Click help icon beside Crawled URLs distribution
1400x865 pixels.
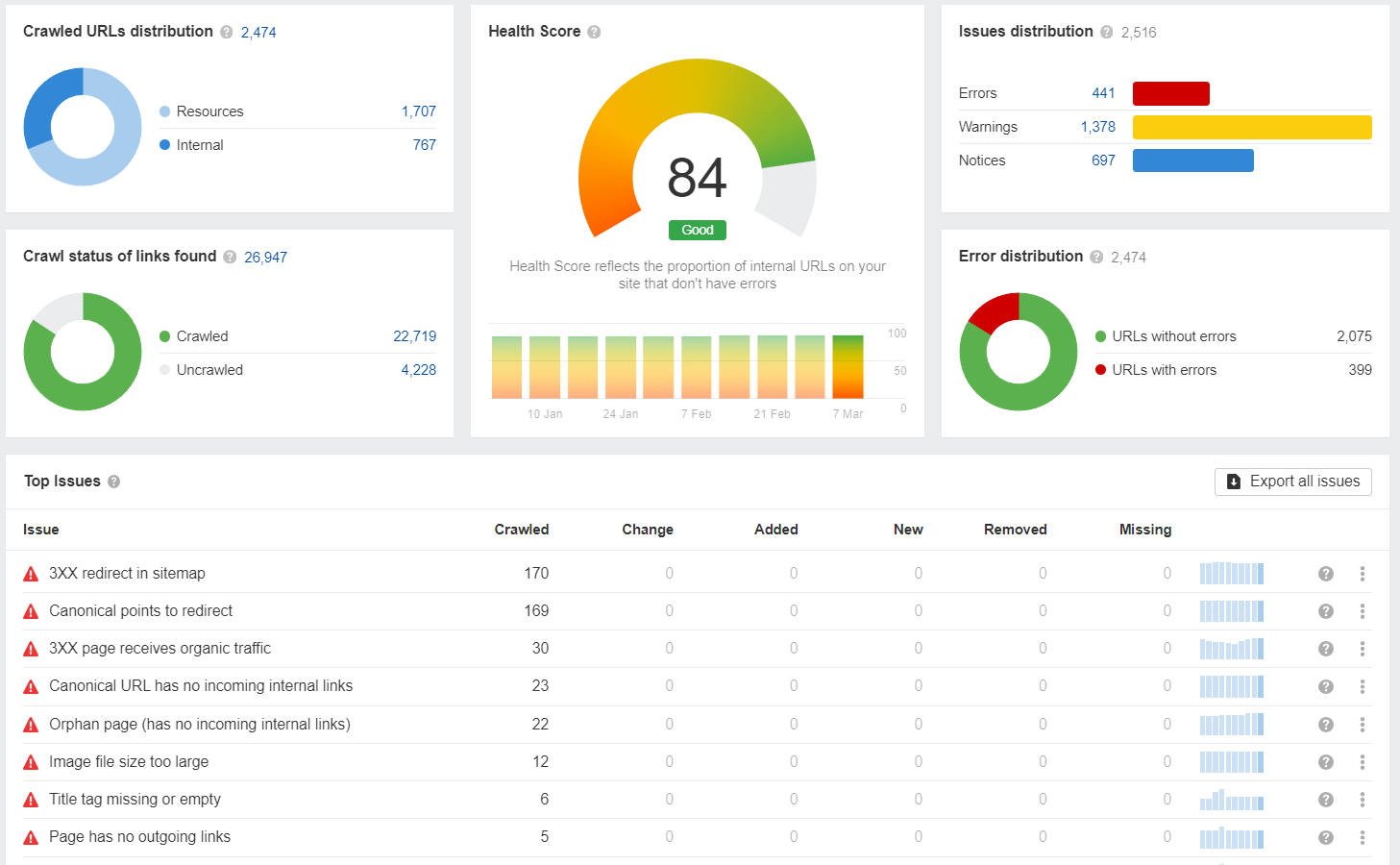[227, 32]
